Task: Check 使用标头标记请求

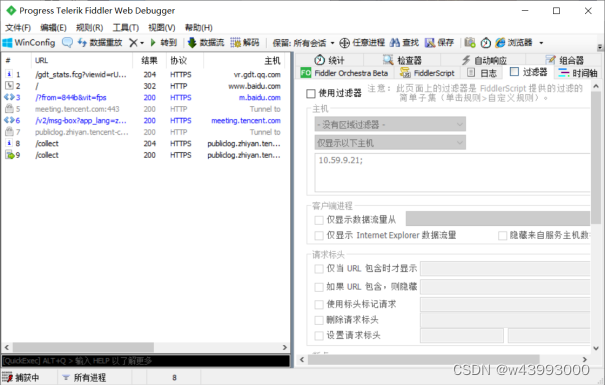Action: 319,304
